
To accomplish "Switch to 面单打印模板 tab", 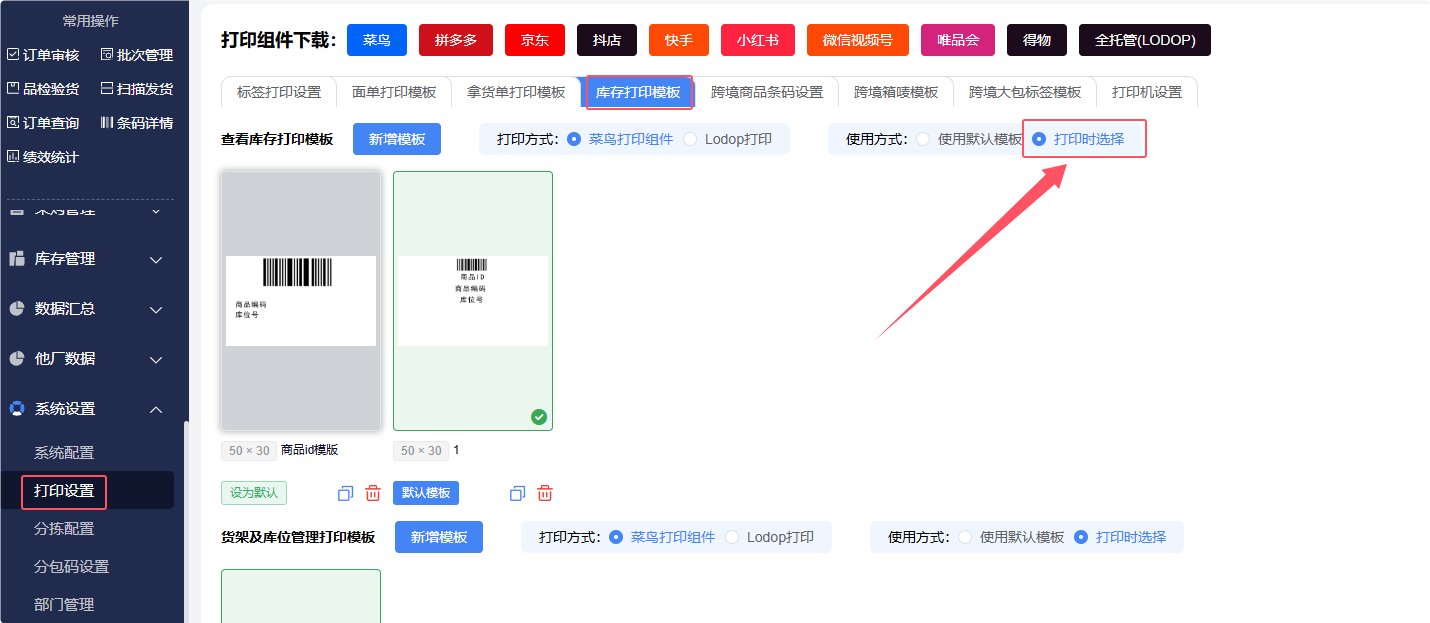I will 394,92.
